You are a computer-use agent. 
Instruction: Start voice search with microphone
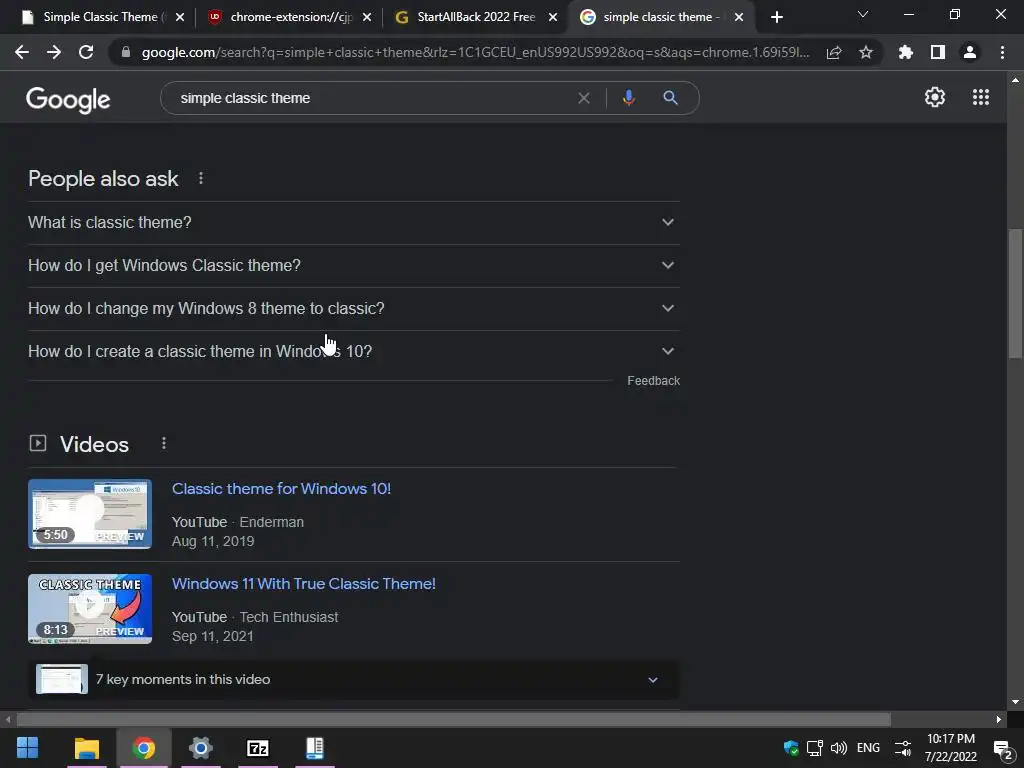pos(629,98)
